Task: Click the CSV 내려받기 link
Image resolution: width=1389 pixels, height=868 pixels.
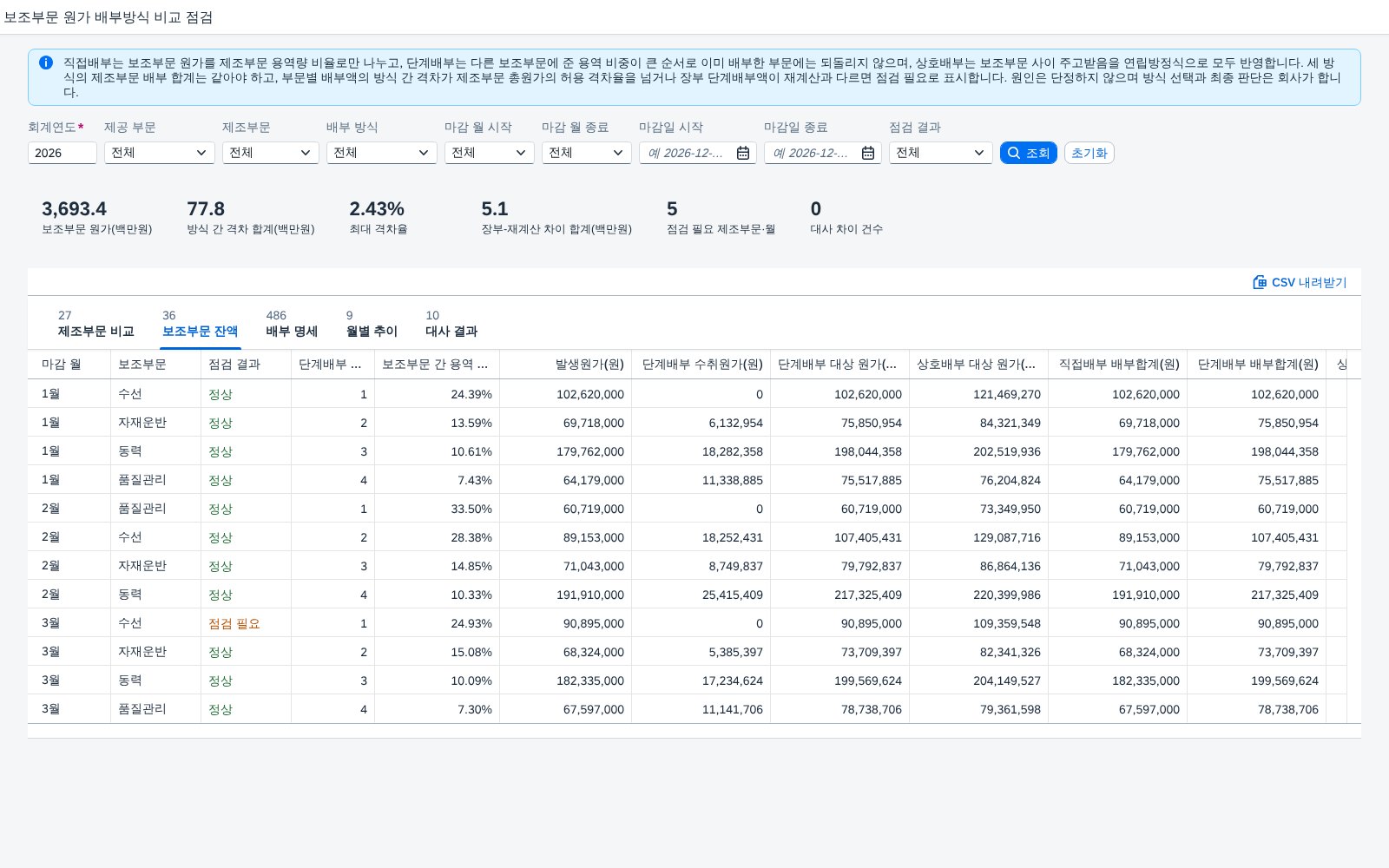Action: [x=1300, y=282]
